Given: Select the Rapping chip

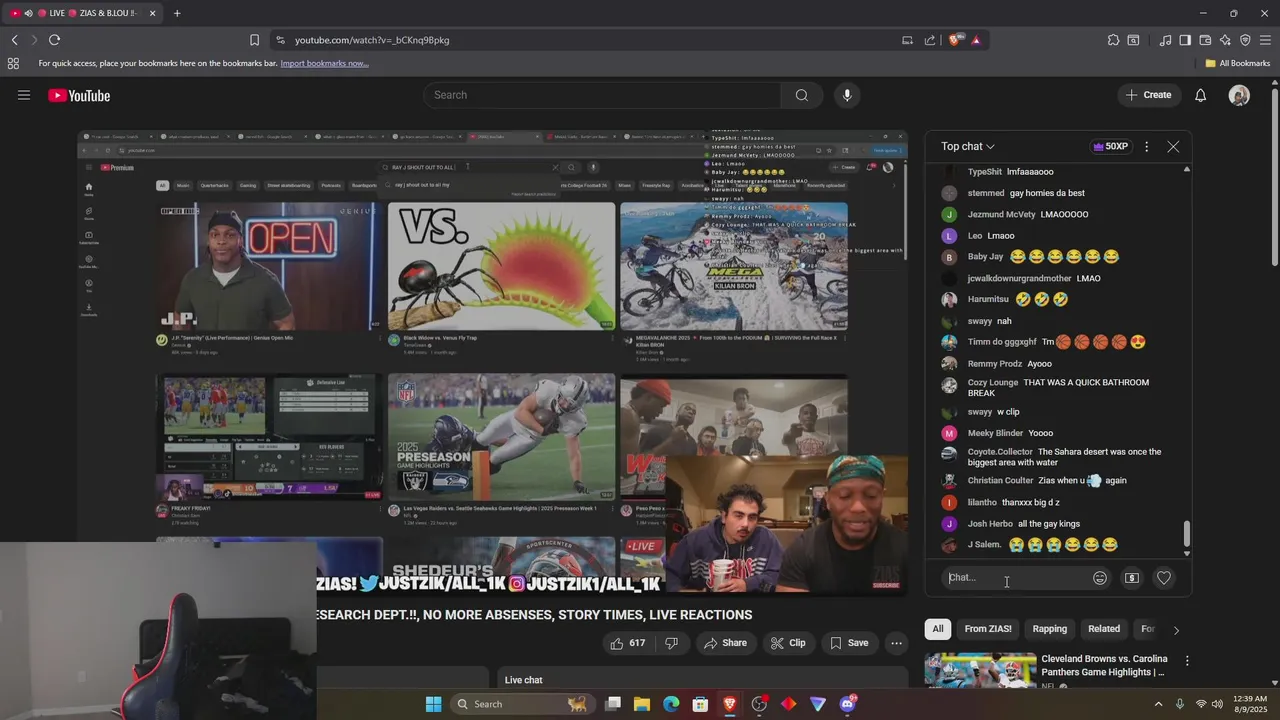Looking at the screenshot, I should [x=1049, y=629].
